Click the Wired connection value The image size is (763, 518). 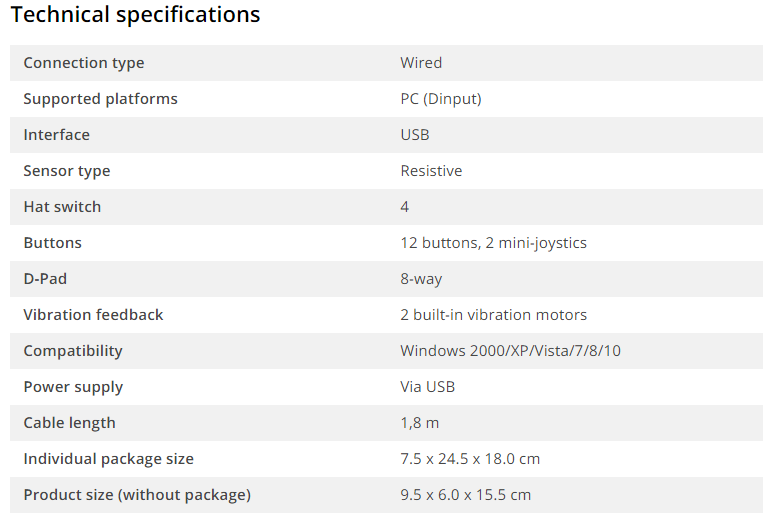[x=421, y=63]
